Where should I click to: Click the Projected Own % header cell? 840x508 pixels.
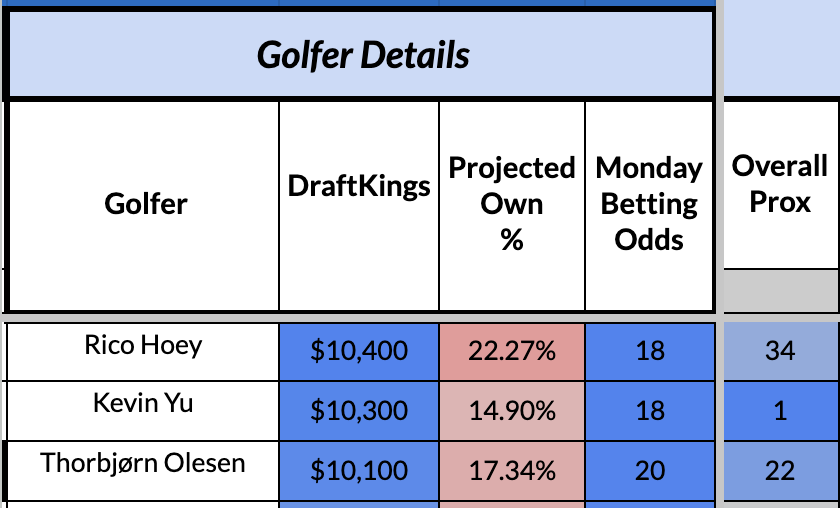click(512, 204)
